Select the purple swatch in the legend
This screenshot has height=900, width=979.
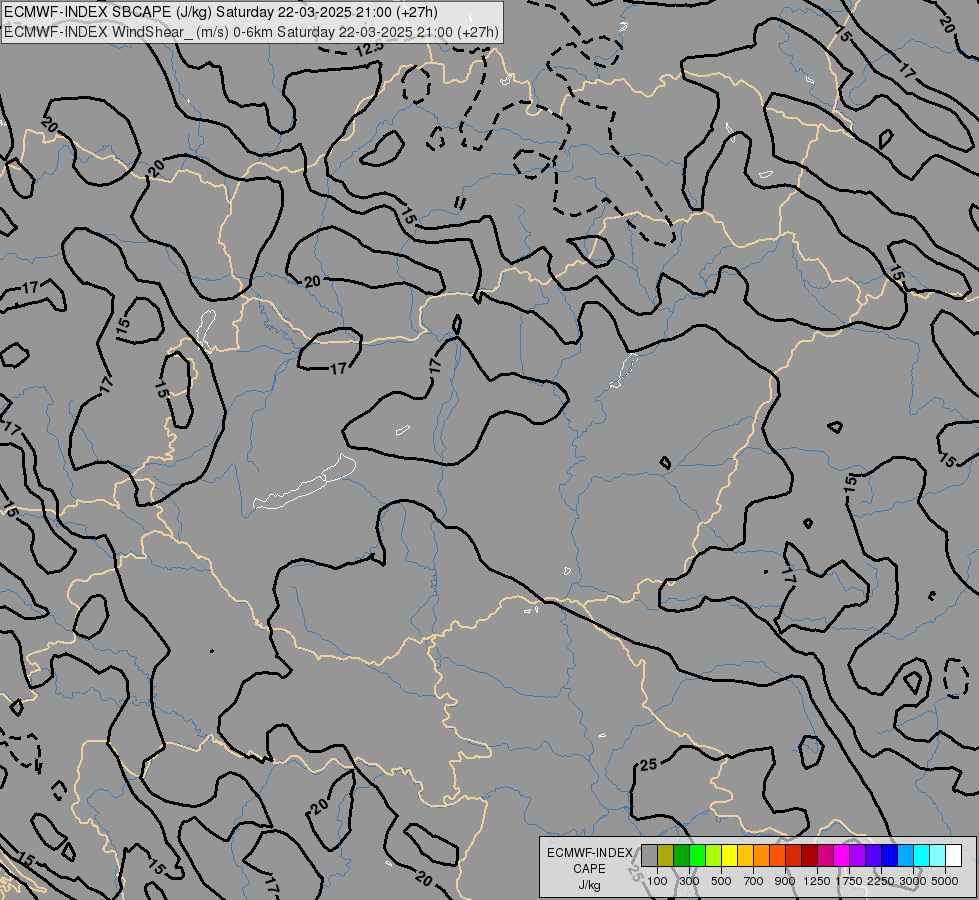(x=857, y=856)
